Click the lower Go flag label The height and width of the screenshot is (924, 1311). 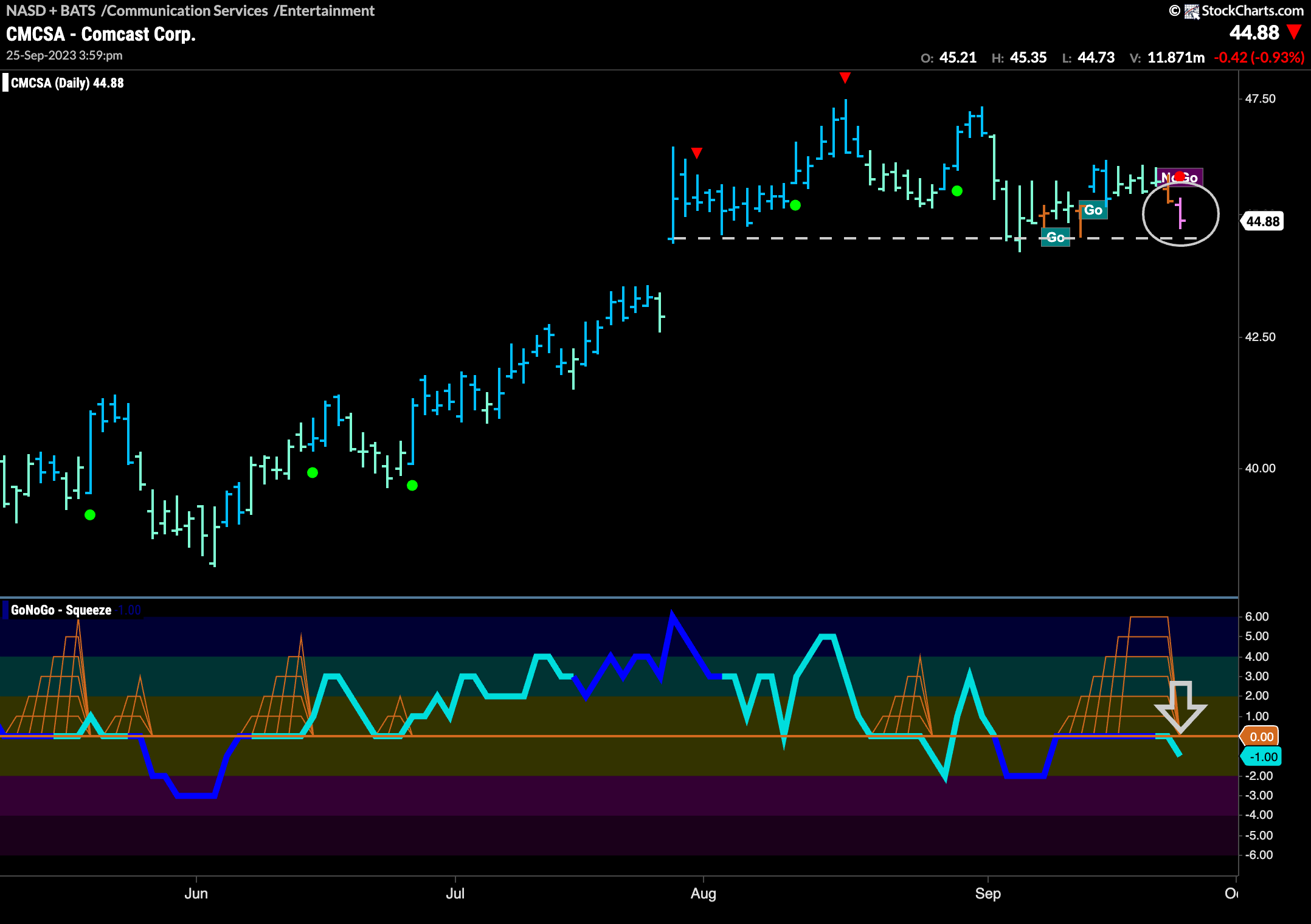[1056, 237]
